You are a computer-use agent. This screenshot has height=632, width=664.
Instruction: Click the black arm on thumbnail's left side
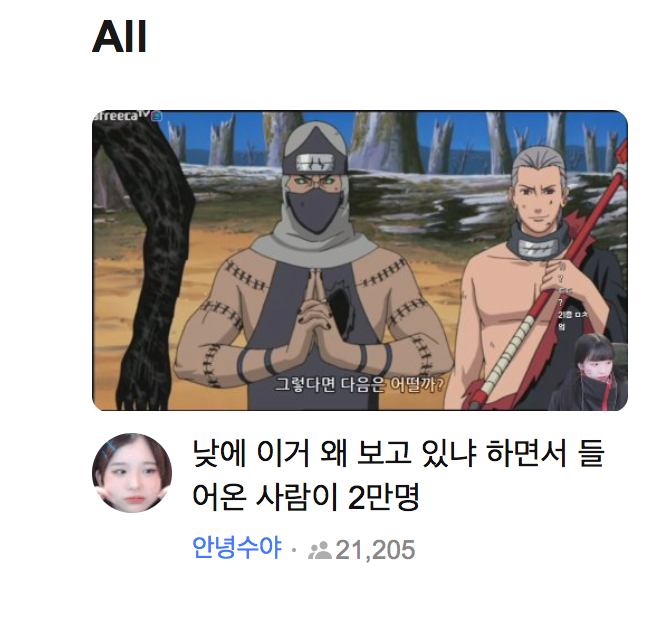(144, 263)
